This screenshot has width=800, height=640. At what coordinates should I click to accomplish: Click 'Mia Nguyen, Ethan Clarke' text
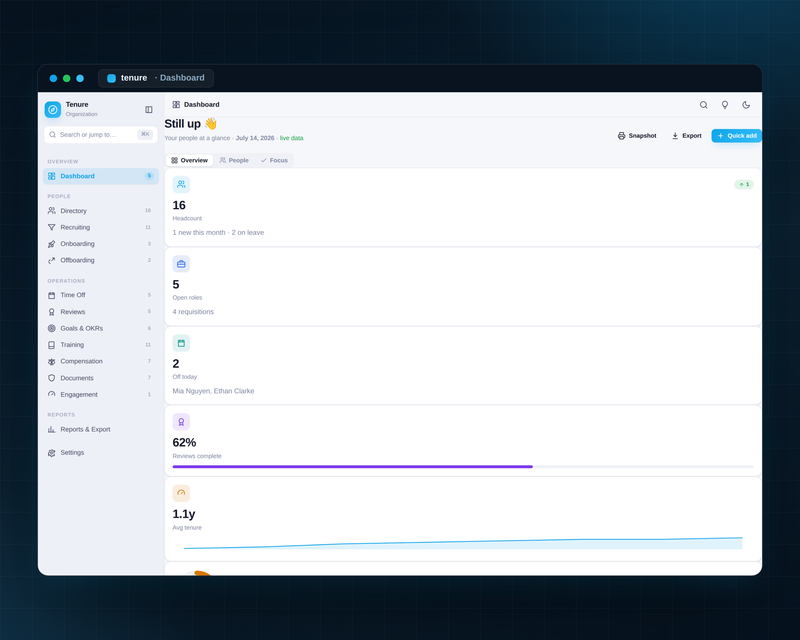pos(213,391)
